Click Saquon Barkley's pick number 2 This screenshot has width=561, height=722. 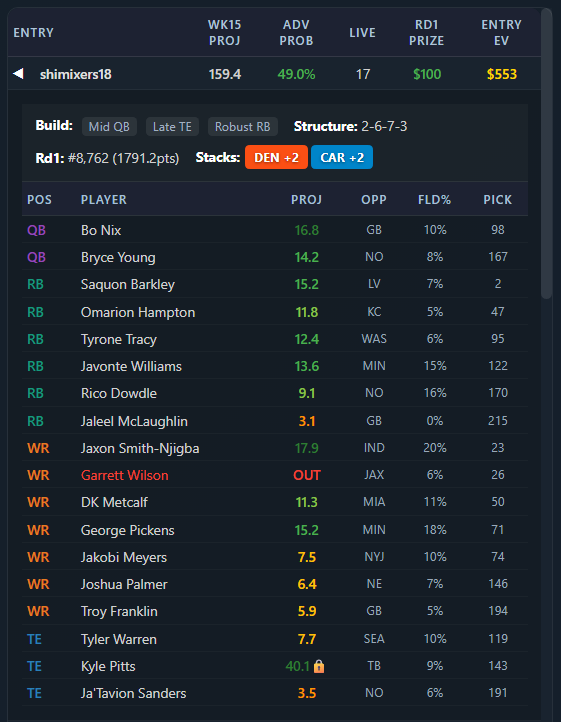pyautogui.click(x=498, y=284)
